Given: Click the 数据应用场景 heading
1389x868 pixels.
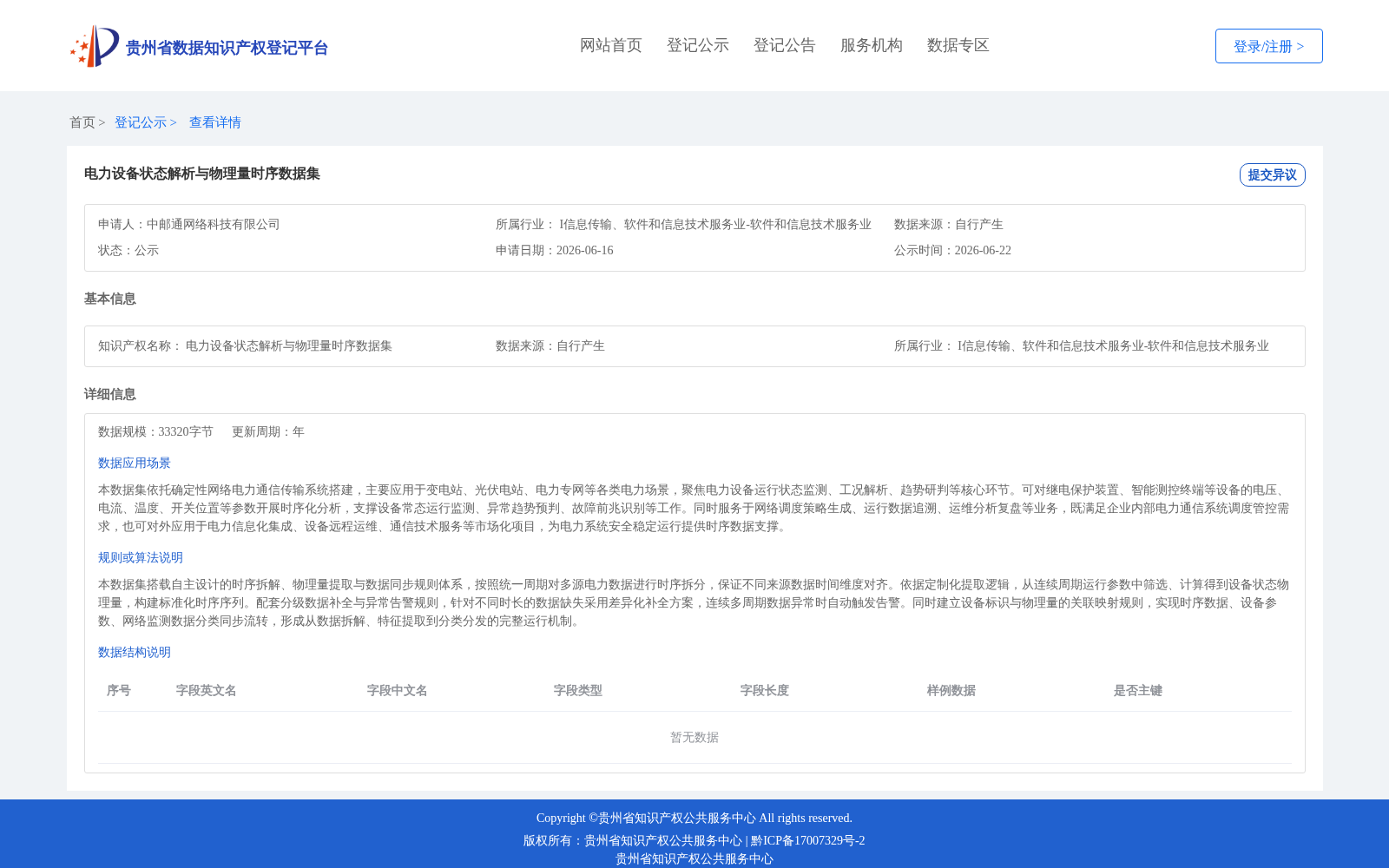Looking at the screenshot, I should tap(135, 463).
